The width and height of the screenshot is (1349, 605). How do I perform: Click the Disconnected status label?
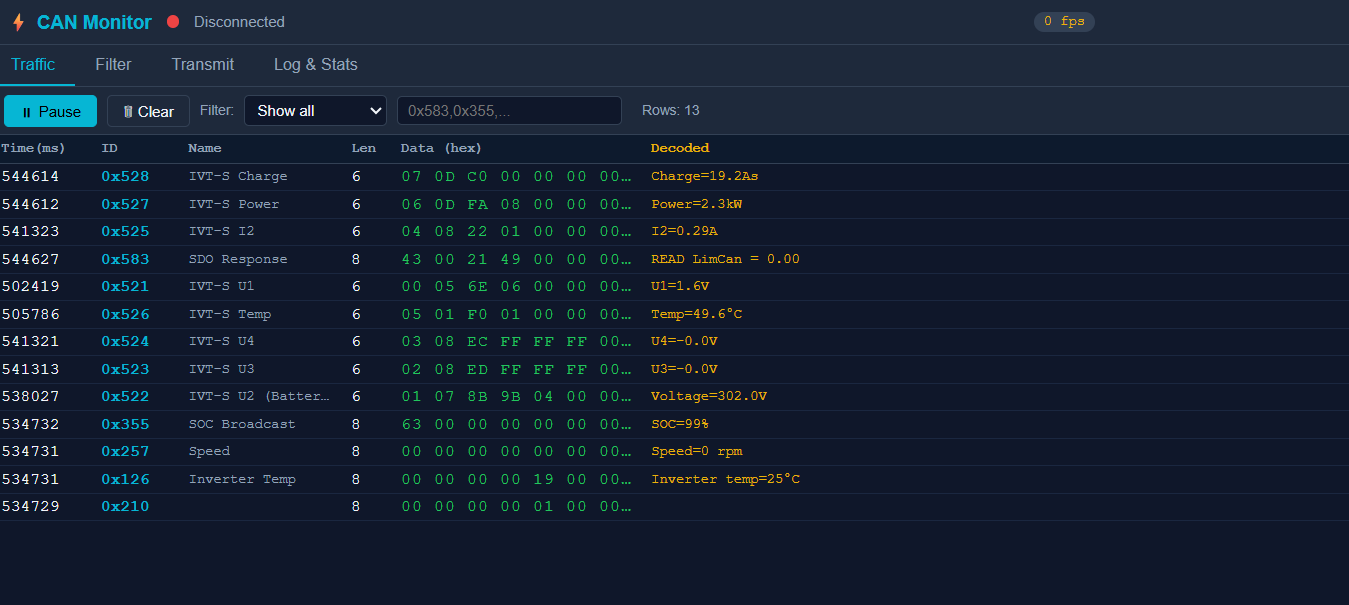(239, 22)
